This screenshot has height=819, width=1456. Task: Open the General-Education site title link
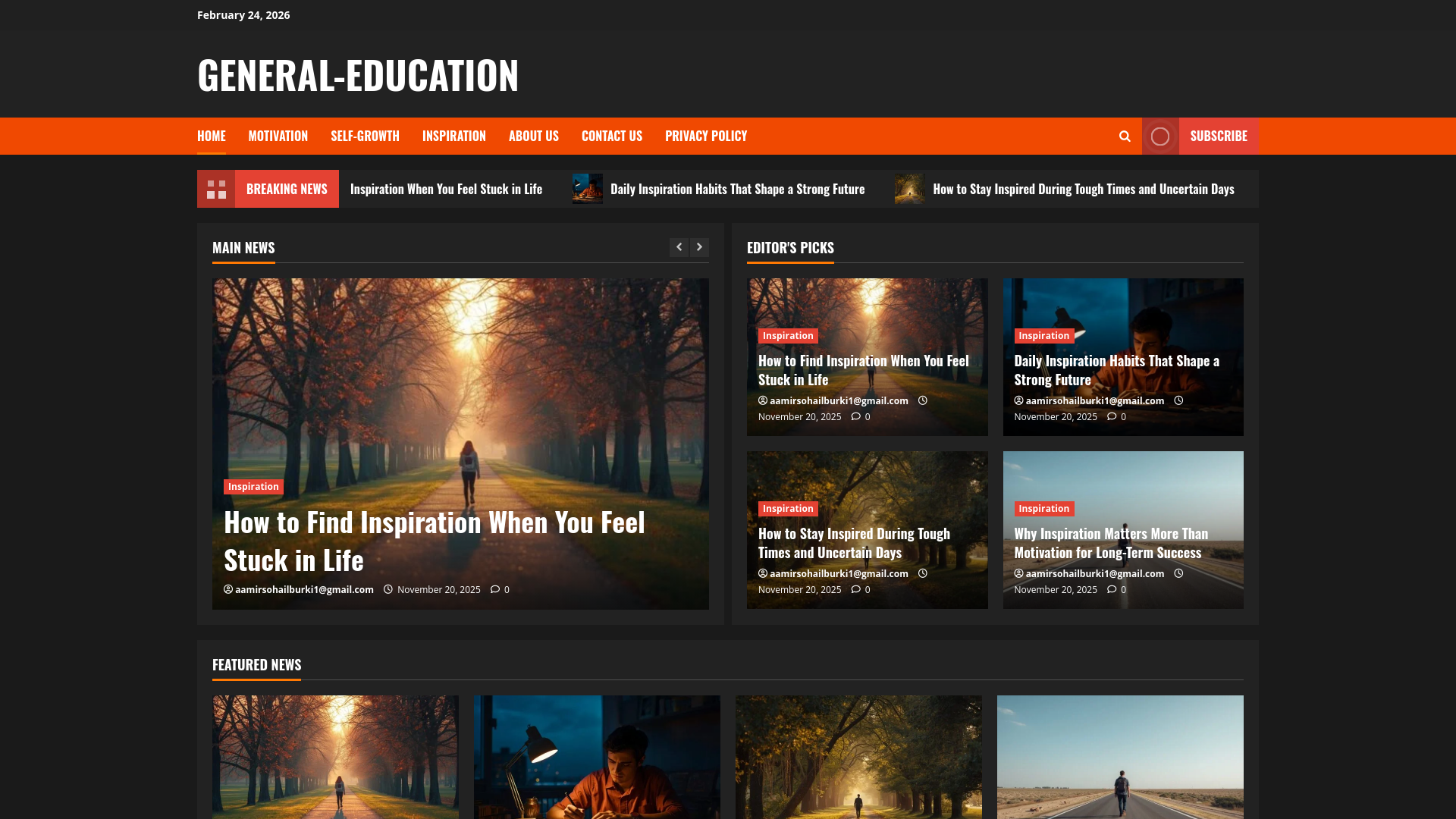pos(358,75)
